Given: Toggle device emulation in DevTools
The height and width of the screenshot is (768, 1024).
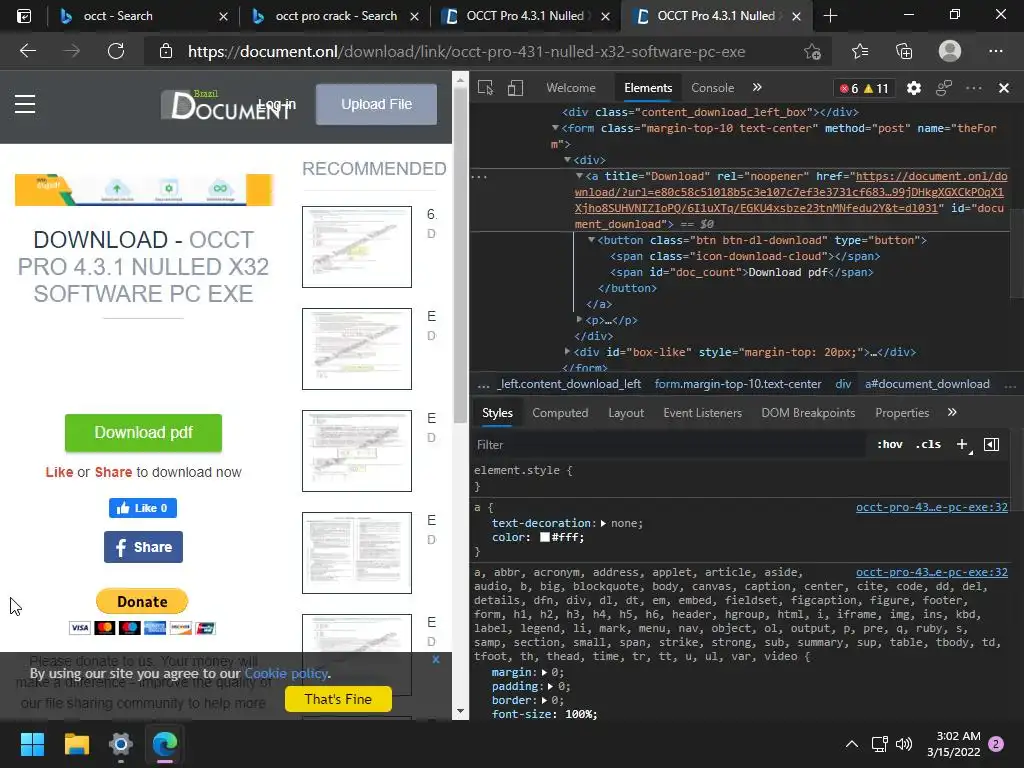Looking at the screenshot, I should [x=515, y=88].
